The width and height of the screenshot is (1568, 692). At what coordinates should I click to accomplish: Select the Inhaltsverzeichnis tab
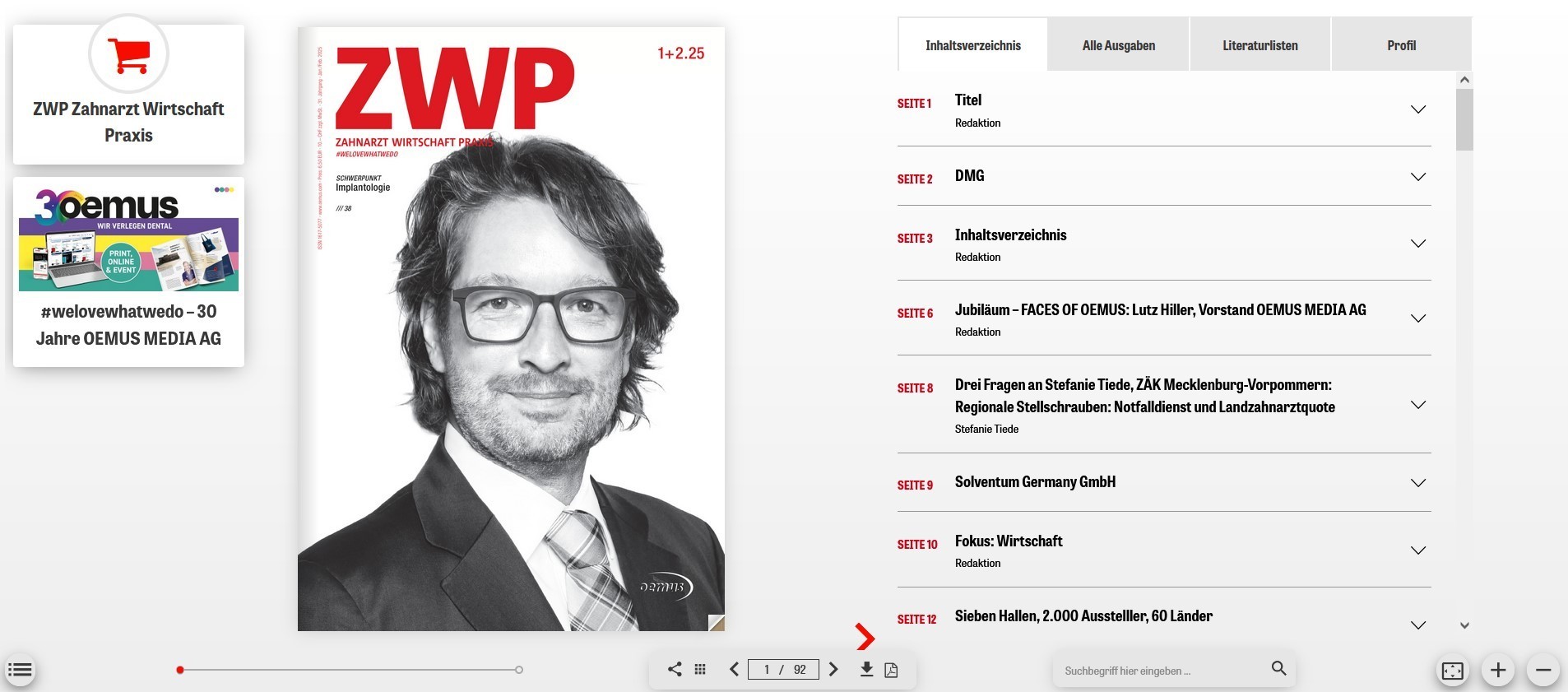pyautogui.click(x=972, y=45)
